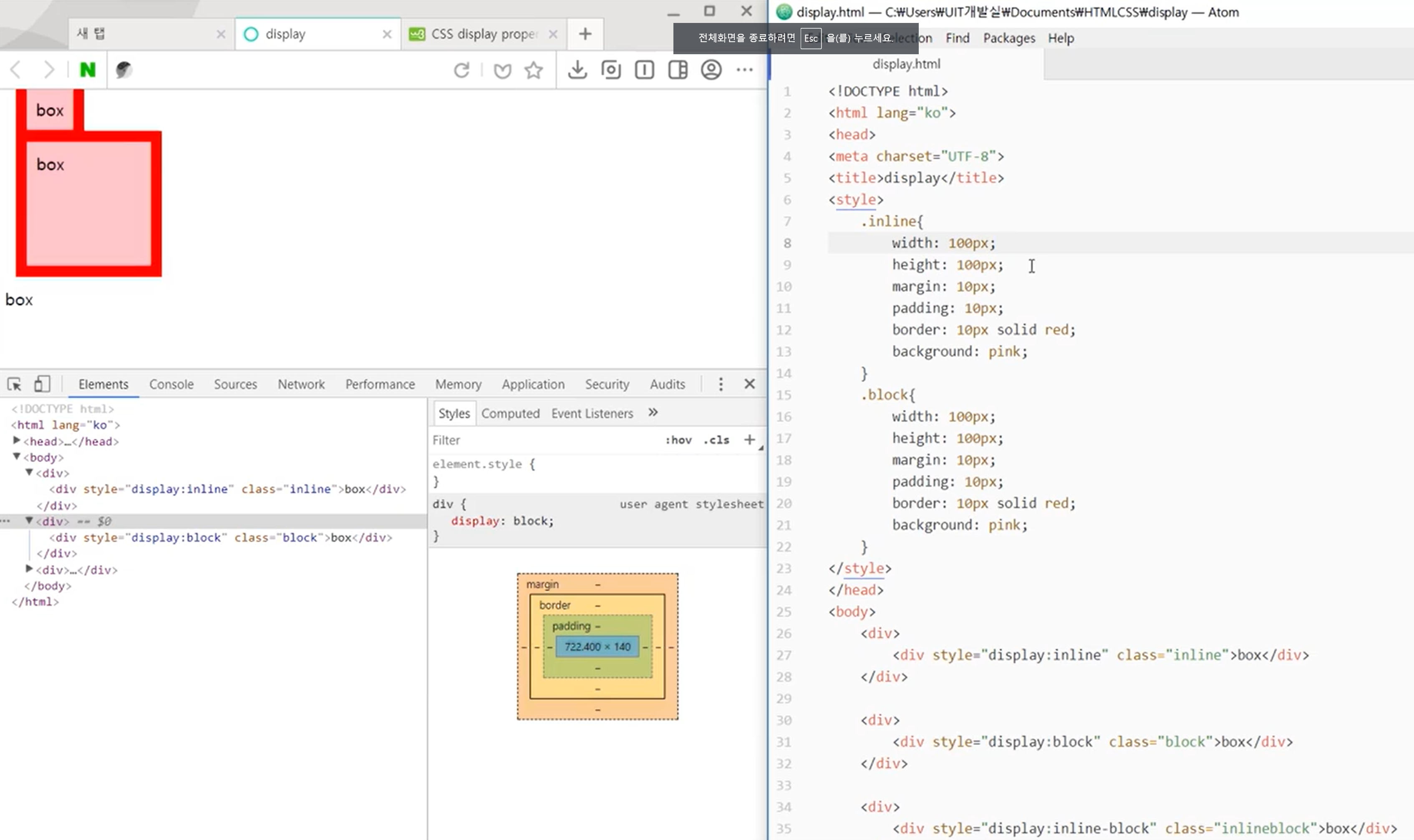Click the browser reload page icon
The image size is (1414, 840).
(x=461, y=70)
